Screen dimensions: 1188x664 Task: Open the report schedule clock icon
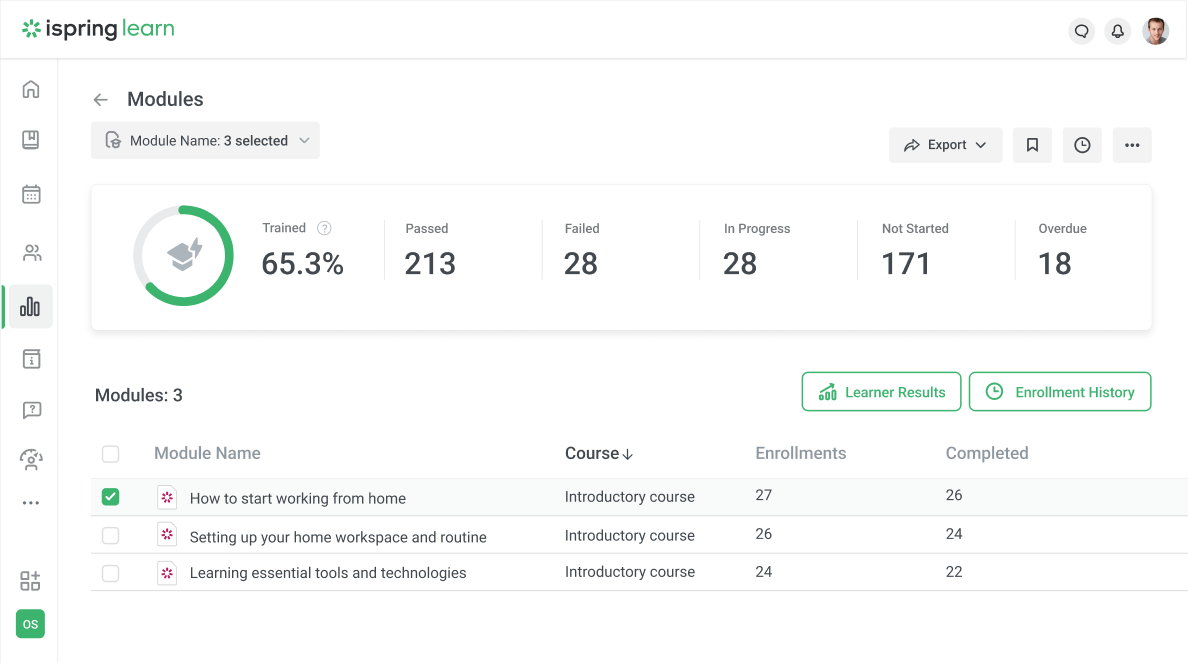coord(1082,145)
